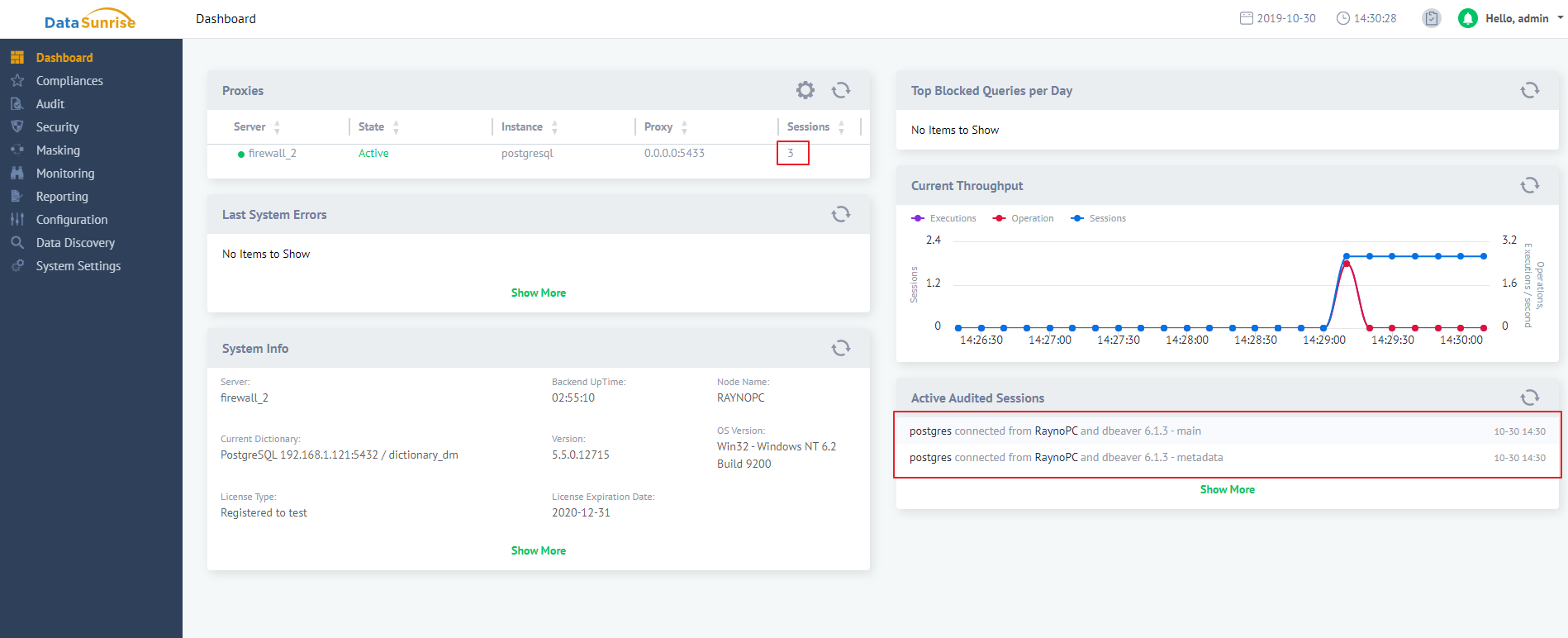Screen dimensions: 1568x638
Task: Refresh Top Blocked Queries per Day
Action: pos(1529,90)
